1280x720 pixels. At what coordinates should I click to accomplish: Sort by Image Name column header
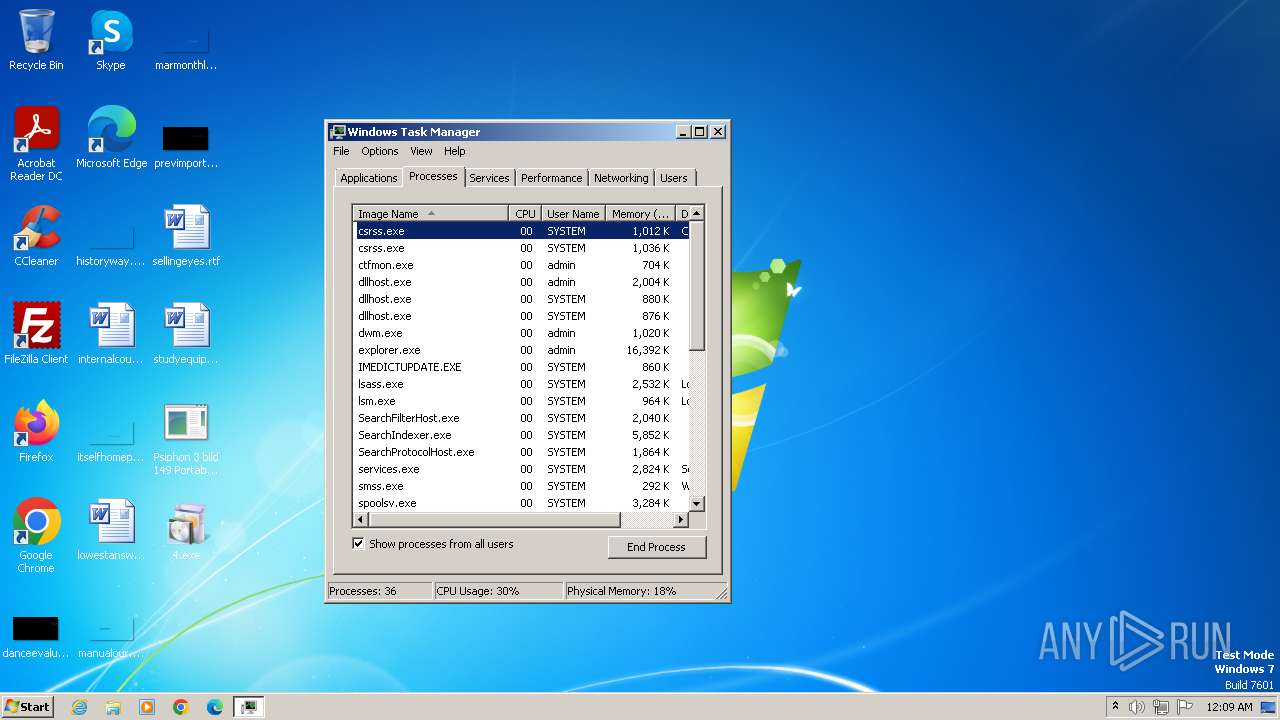pyautogui.click(x=431, y=214)
